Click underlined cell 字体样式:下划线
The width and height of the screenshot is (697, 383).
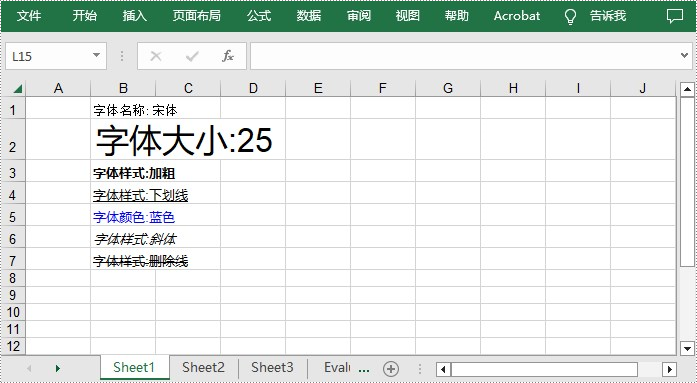pos(140,195)
